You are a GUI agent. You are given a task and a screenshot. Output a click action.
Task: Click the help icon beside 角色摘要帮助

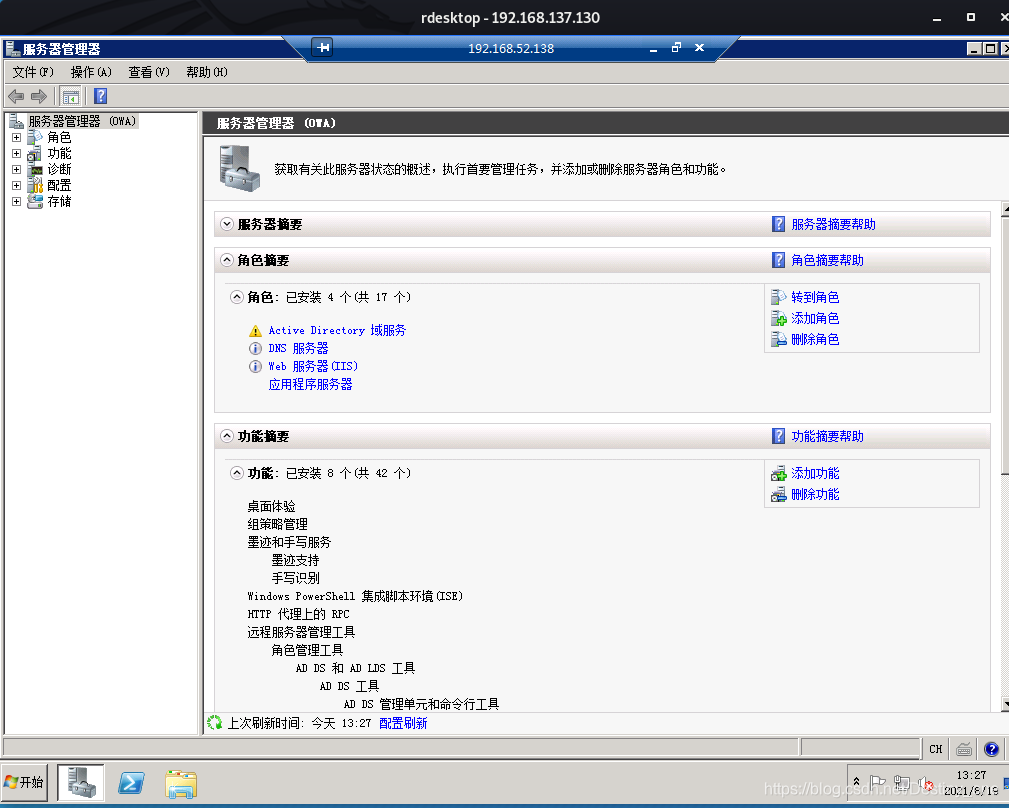pyautogui.click(x=779, y=260)
